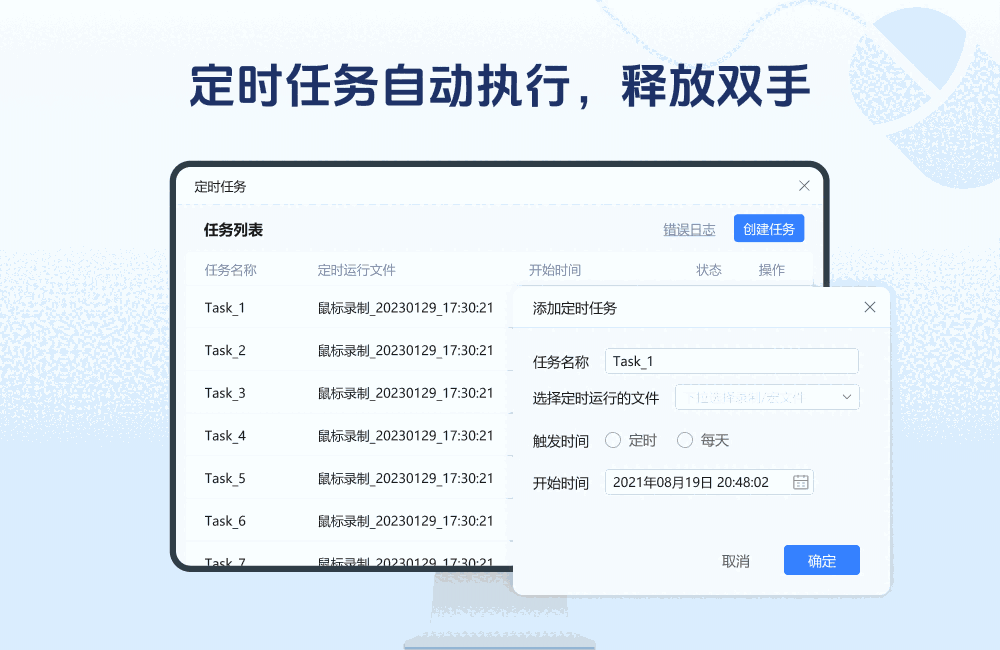Open the calendar date picker icon
This screenshot has width=1000, height=650.
(799, 481)
